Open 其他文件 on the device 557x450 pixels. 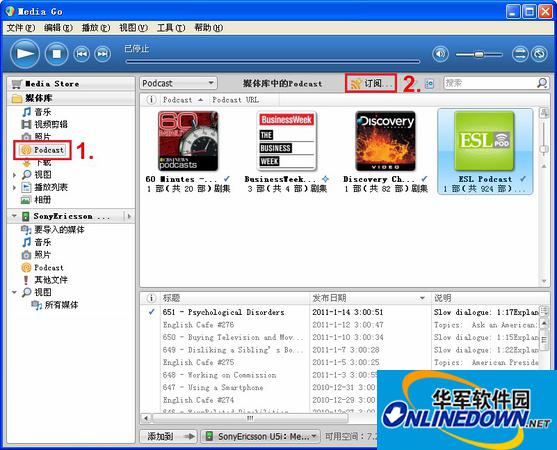(44, 280)
